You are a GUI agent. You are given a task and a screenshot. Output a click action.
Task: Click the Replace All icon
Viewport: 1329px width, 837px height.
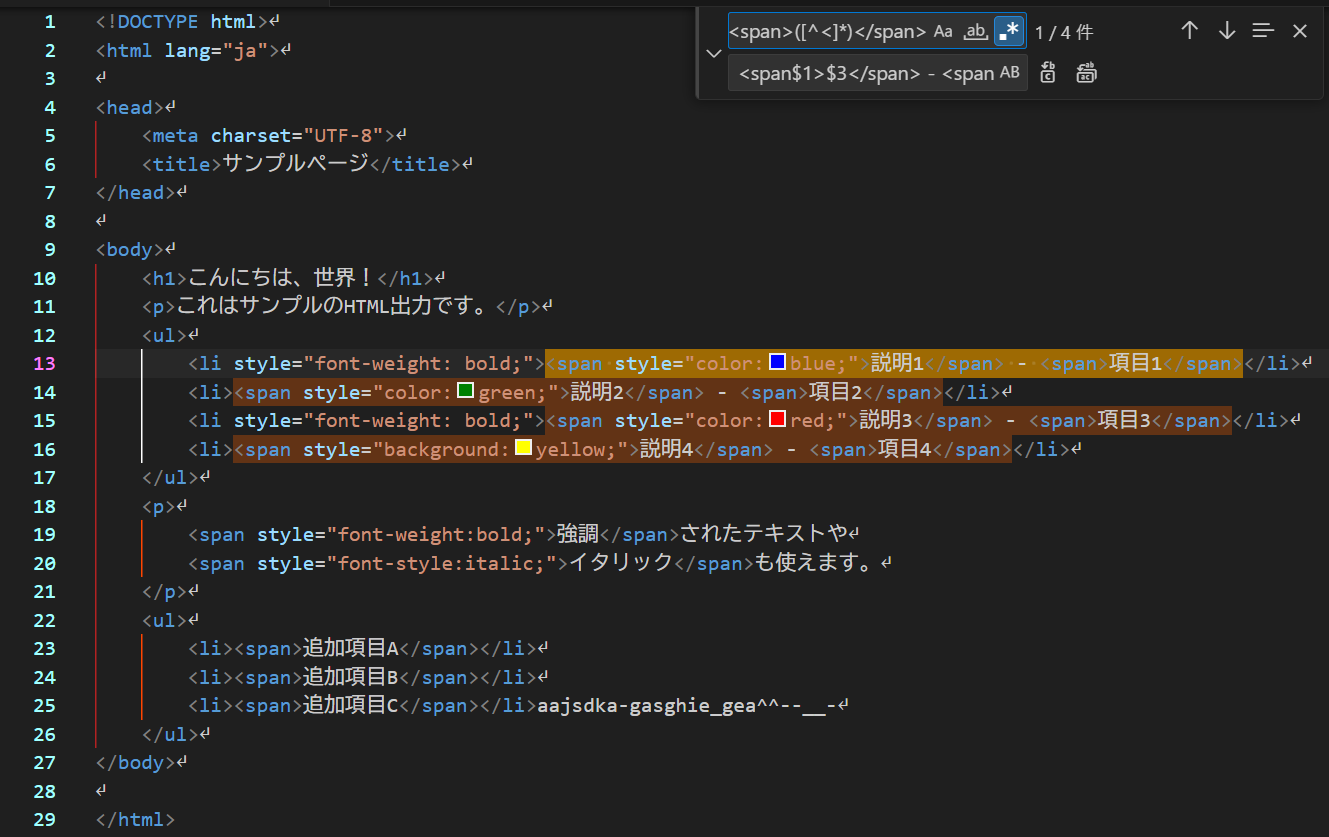pyautogui.click(x=1087, y=72)
